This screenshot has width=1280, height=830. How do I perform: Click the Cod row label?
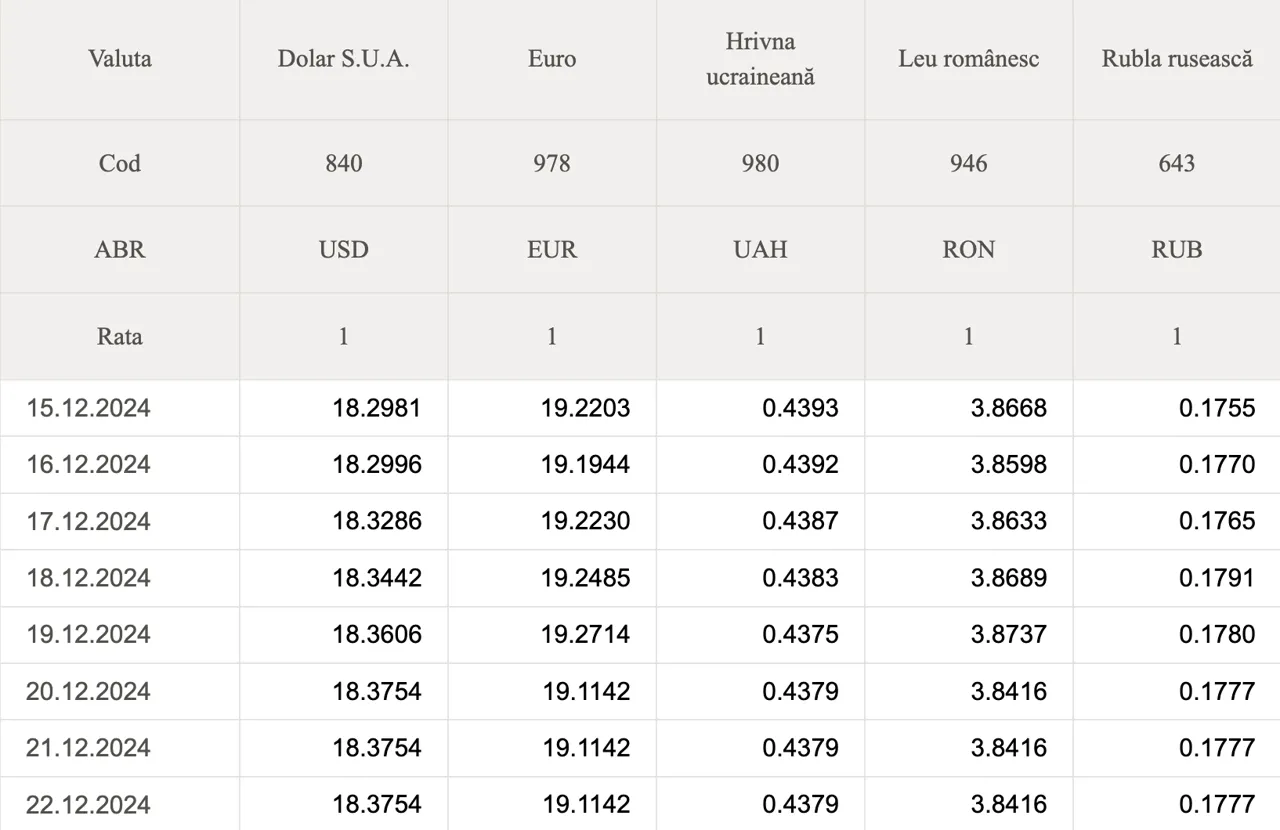pyautogui.click(x=120, y=163)
